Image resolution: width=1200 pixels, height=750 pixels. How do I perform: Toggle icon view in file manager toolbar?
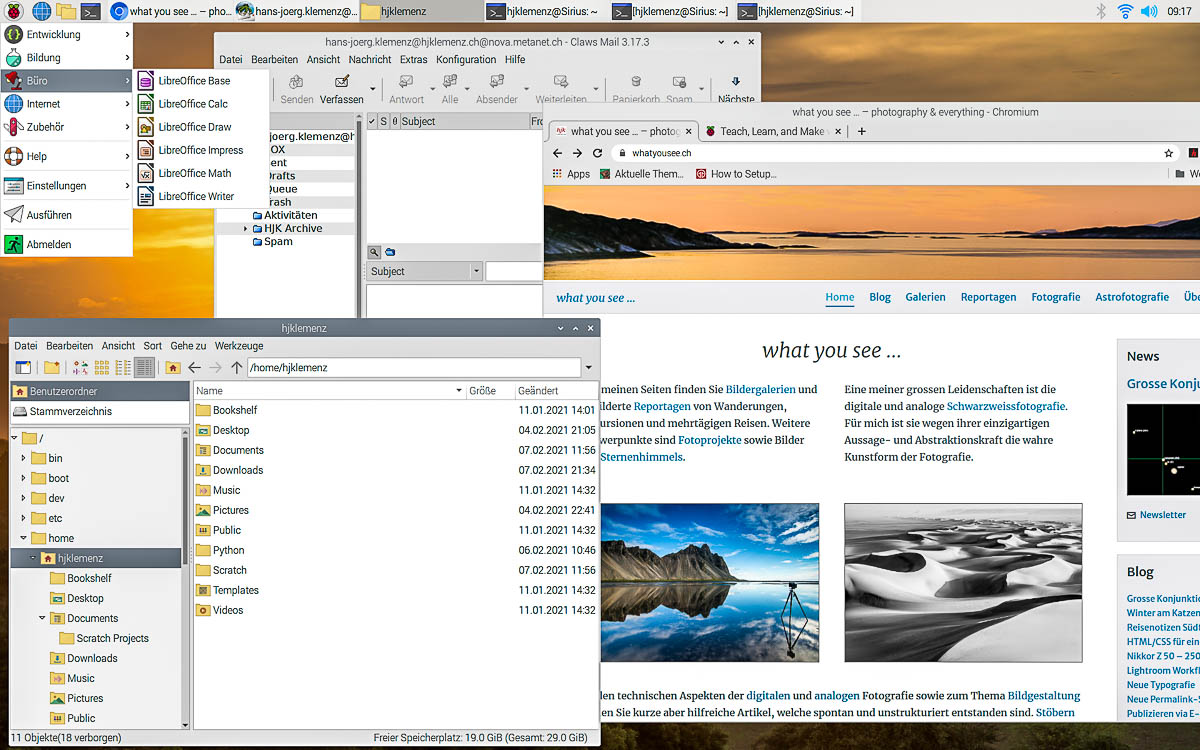click(x=101, y=368)
